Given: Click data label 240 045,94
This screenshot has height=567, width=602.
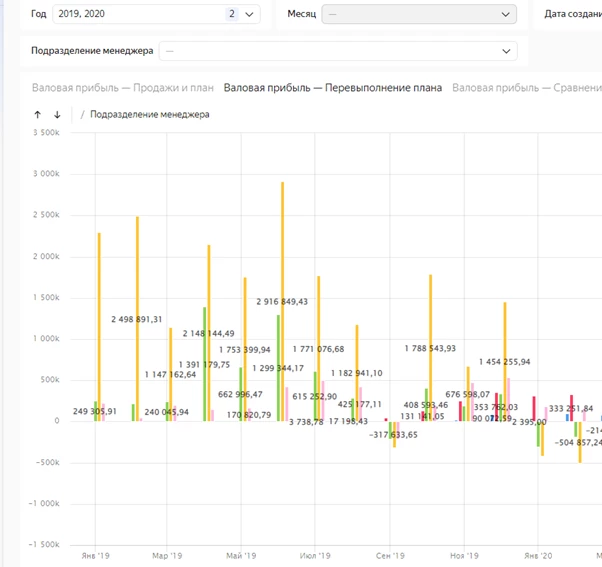Looking at the screenshot, I should click(x=167, y=412).
